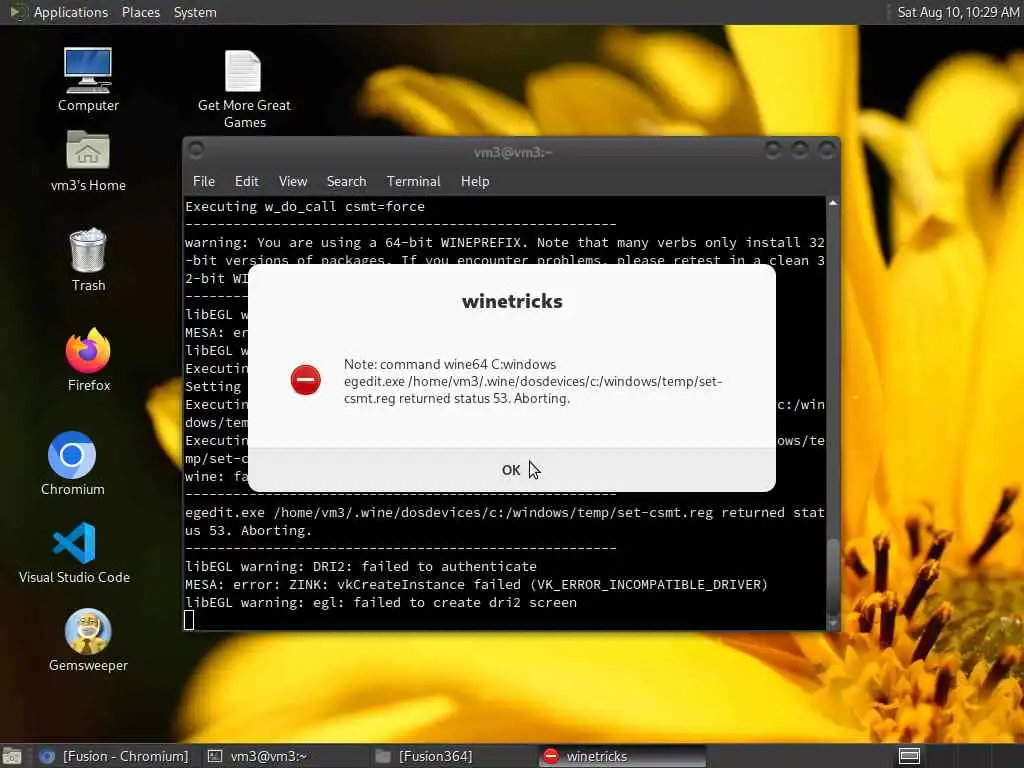Open the System menu in top panel
Image resolution: width=1024 pixels, height=768 pixels.
coord(195,12)
